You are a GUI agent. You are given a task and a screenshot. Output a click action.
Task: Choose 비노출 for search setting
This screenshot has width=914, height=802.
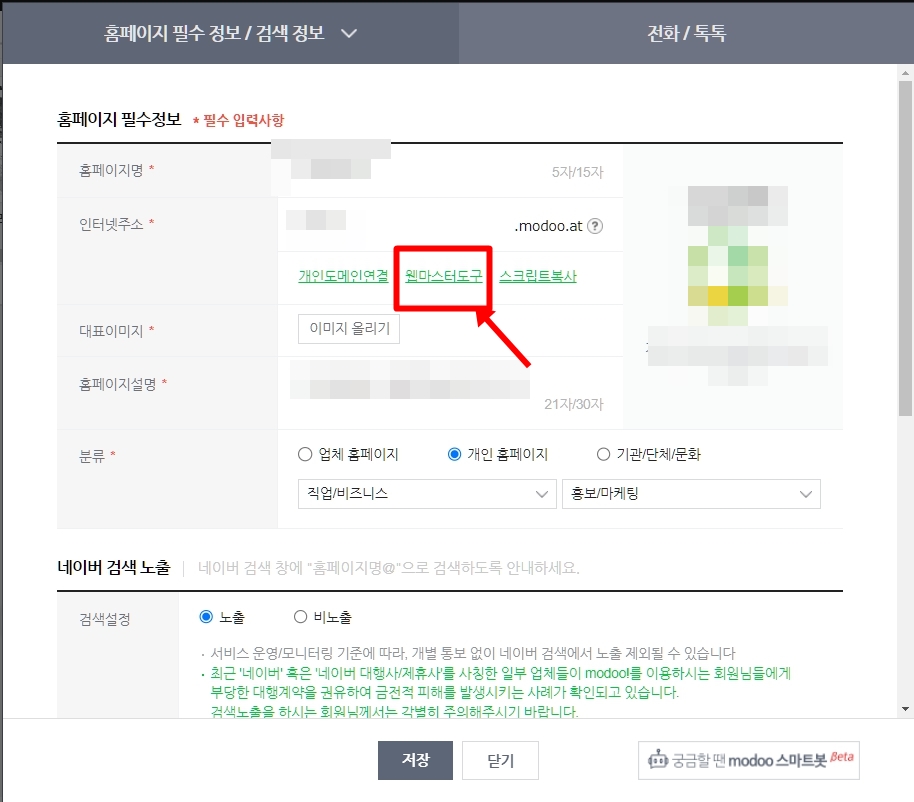[300, 617]
